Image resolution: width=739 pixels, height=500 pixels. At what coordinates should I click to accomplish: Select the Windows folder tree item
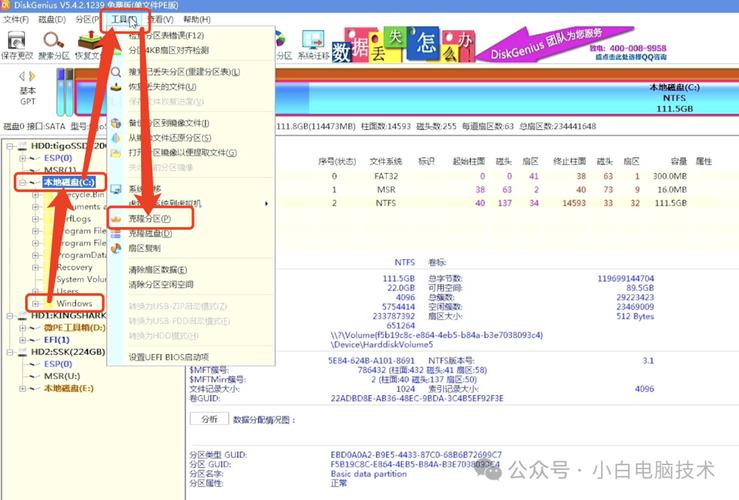point(74,303)
